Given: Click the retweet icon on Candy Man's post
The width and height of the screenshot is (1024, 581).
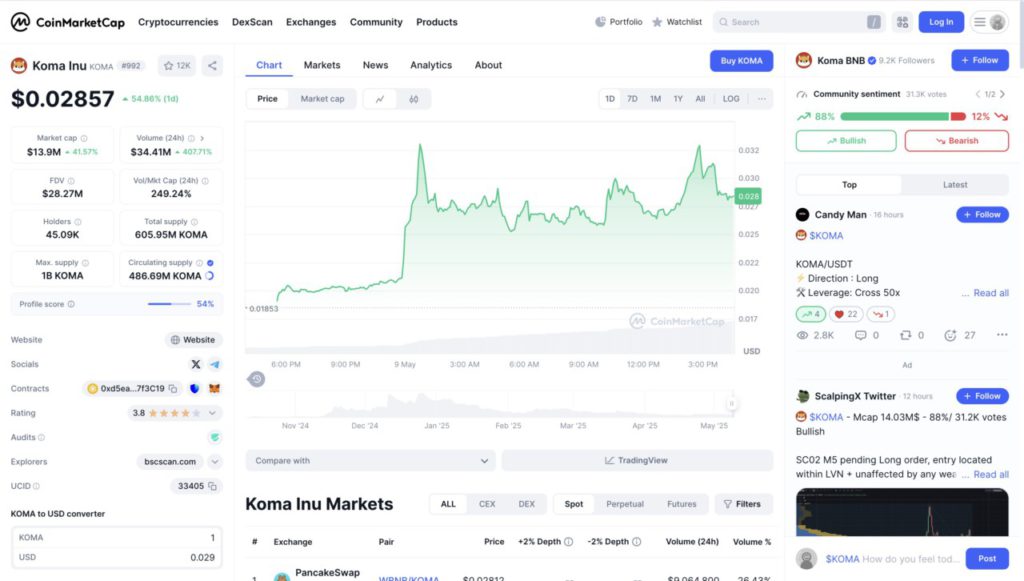Looking at the screenshot, I should pyautogui.click(x=904, y=336).
